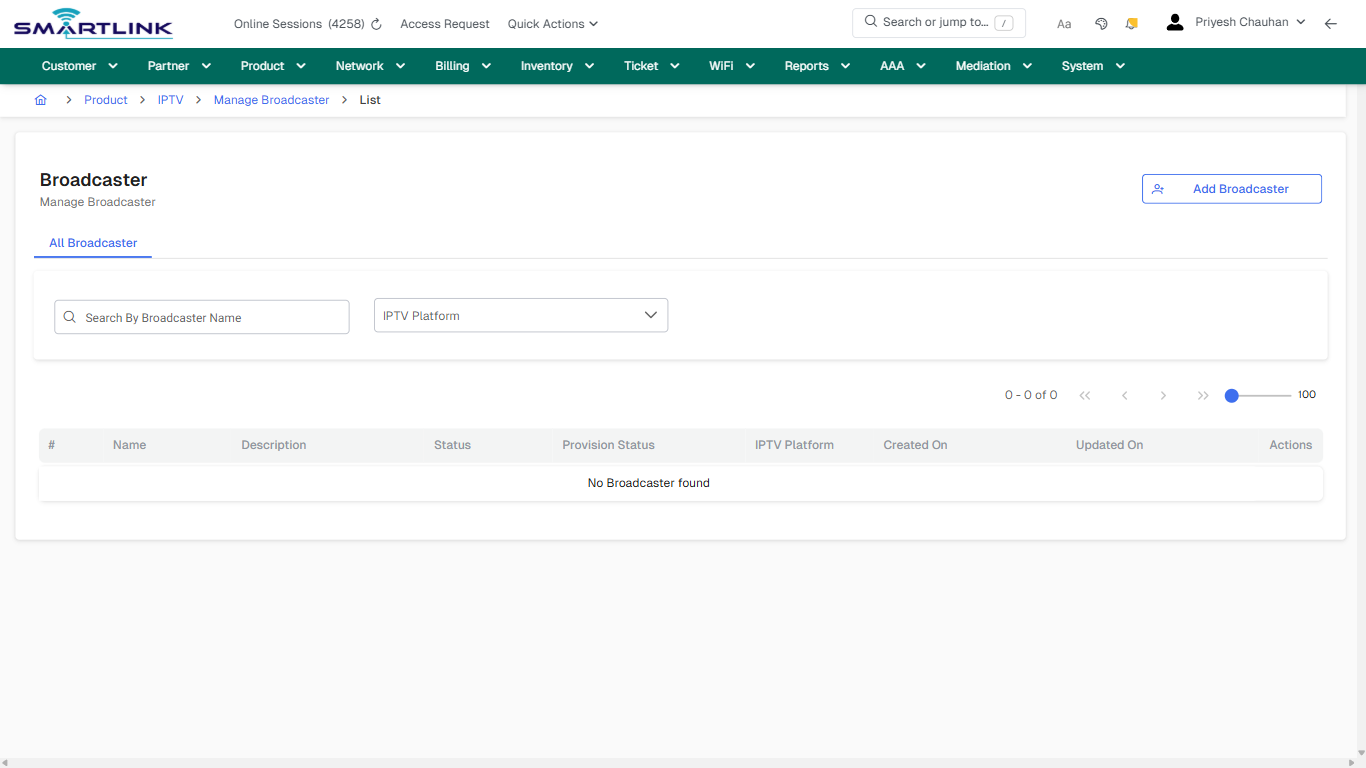The width and height of the screenshot is (1366, 768).
Task: Open the Manage Broadcaster breadcrumb link
Action: [x=271, y=99]
